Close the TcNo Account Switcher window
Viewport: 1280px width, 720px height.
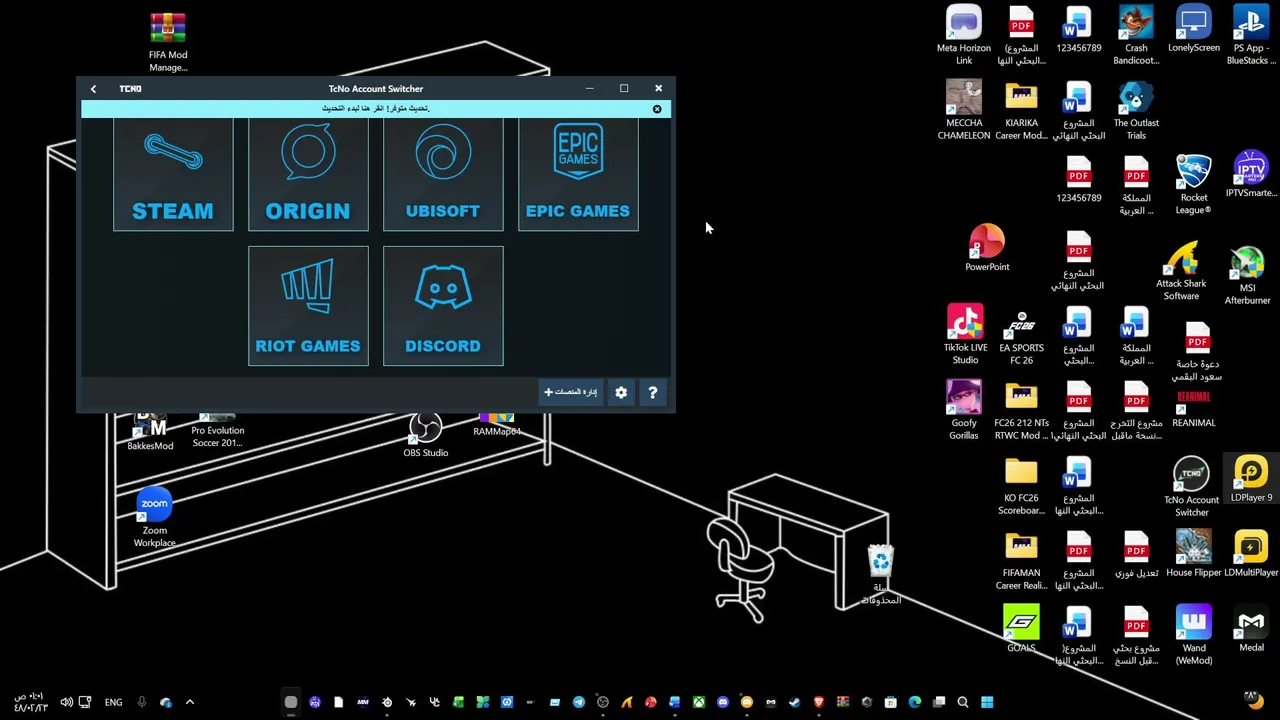(658, 89)
